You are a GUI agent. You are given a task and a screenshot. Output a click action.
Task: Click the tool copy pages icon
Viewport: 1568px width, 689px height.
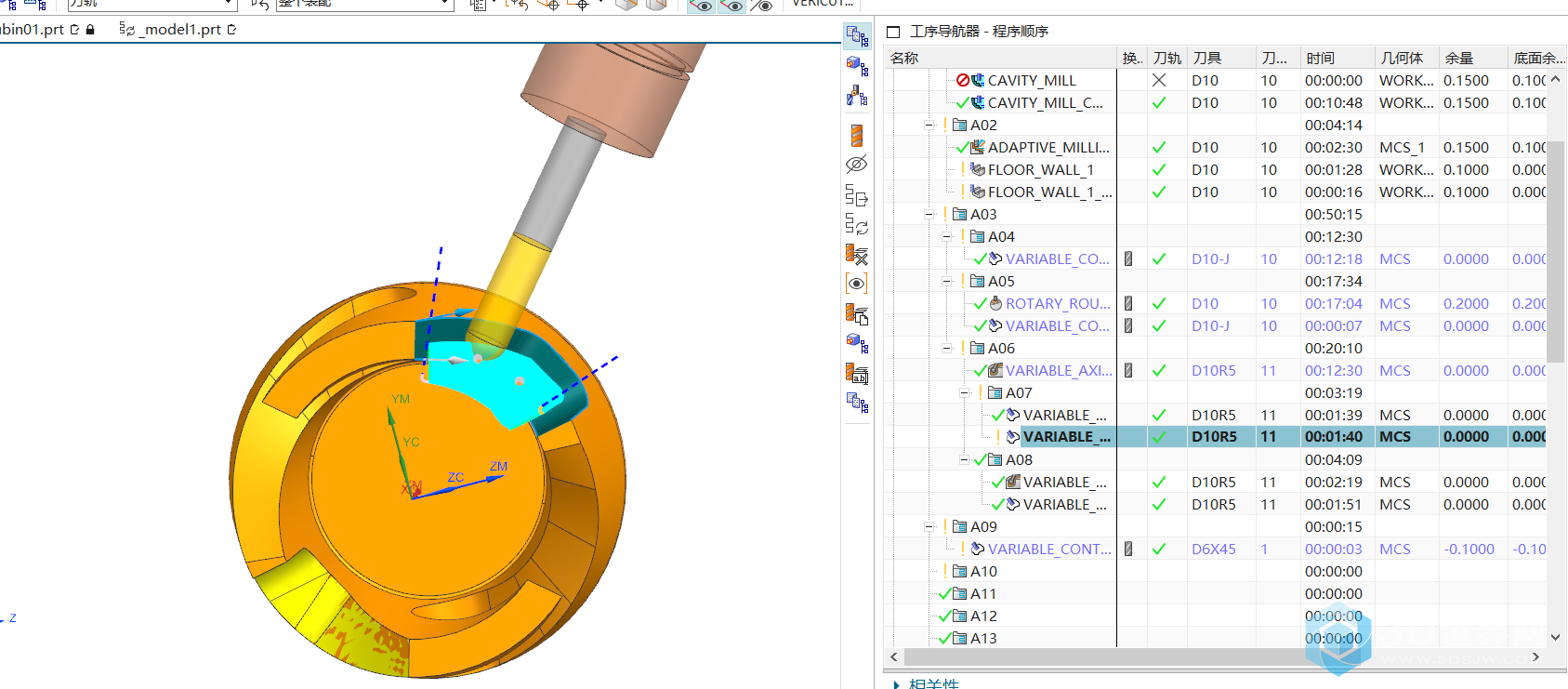pyautogui.click(x=857, y=314)
